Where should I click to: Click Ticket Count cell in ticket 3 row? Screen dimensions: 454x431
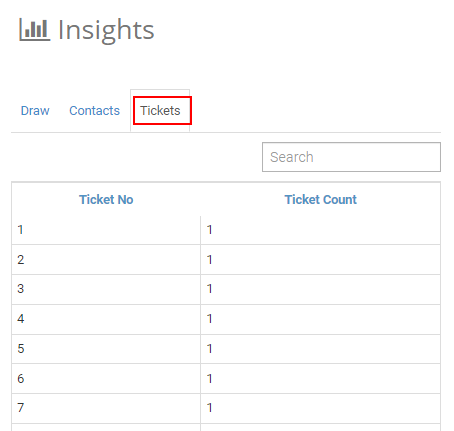(320, 289)
